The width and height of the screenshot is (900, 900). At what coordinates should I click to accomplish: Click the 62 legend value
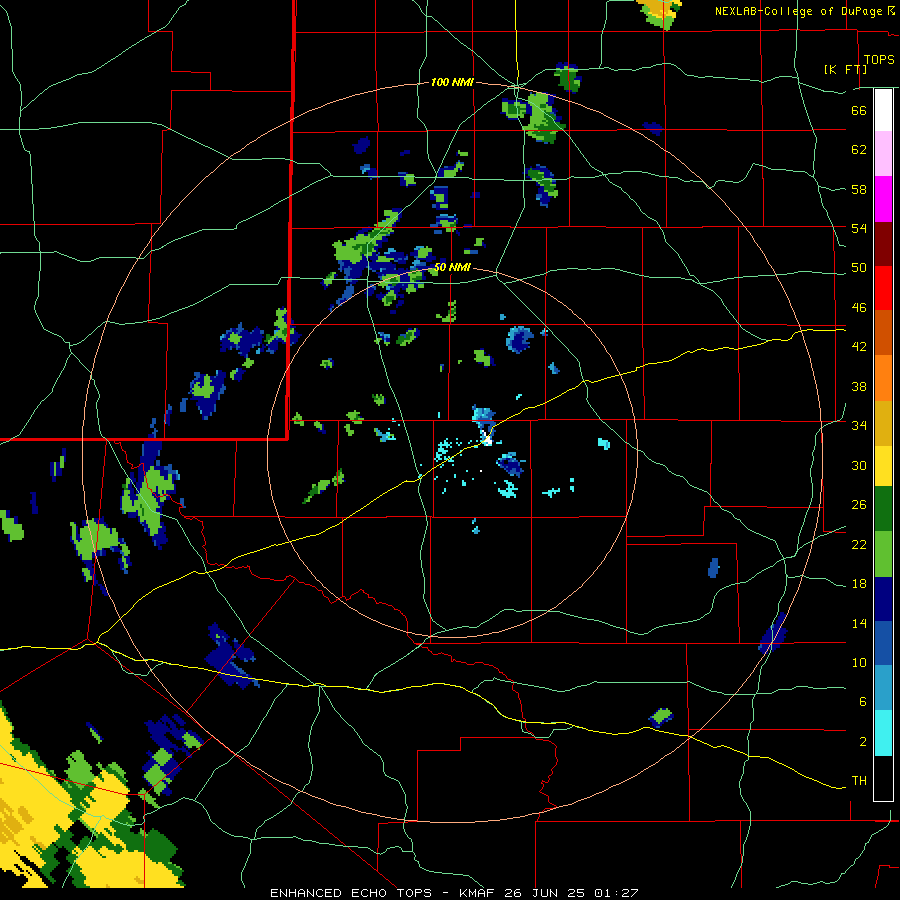859,150
